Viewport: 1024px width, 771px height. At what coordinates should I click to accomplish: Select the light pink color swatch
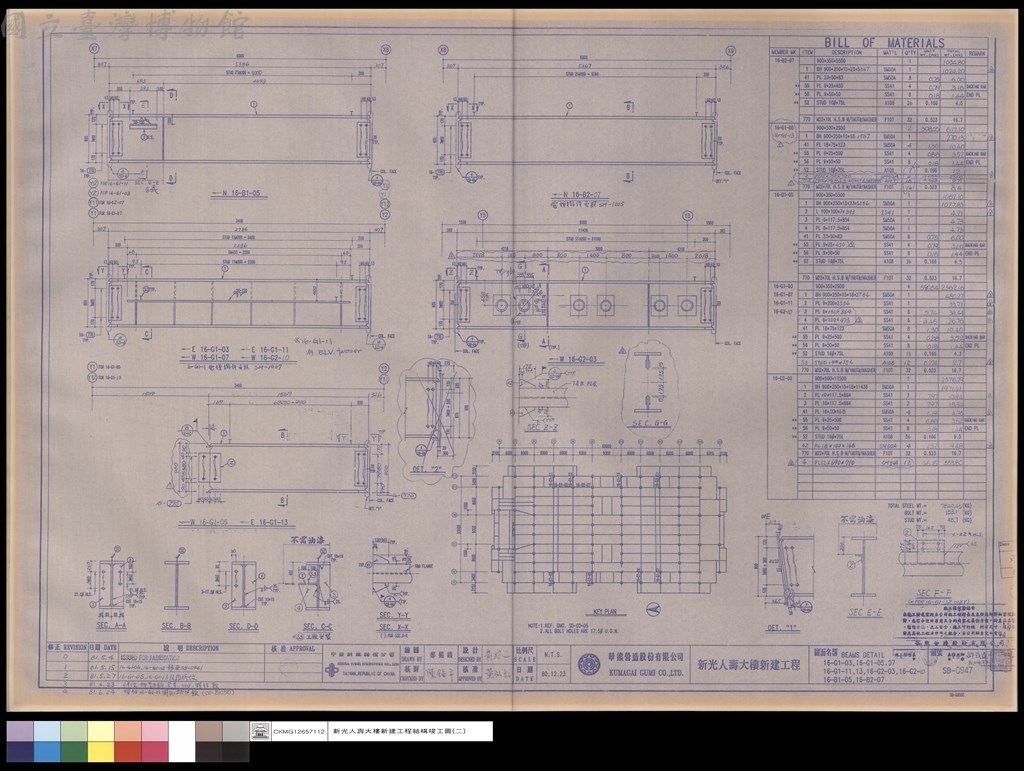pyautogui.click(x=155, y=731)
